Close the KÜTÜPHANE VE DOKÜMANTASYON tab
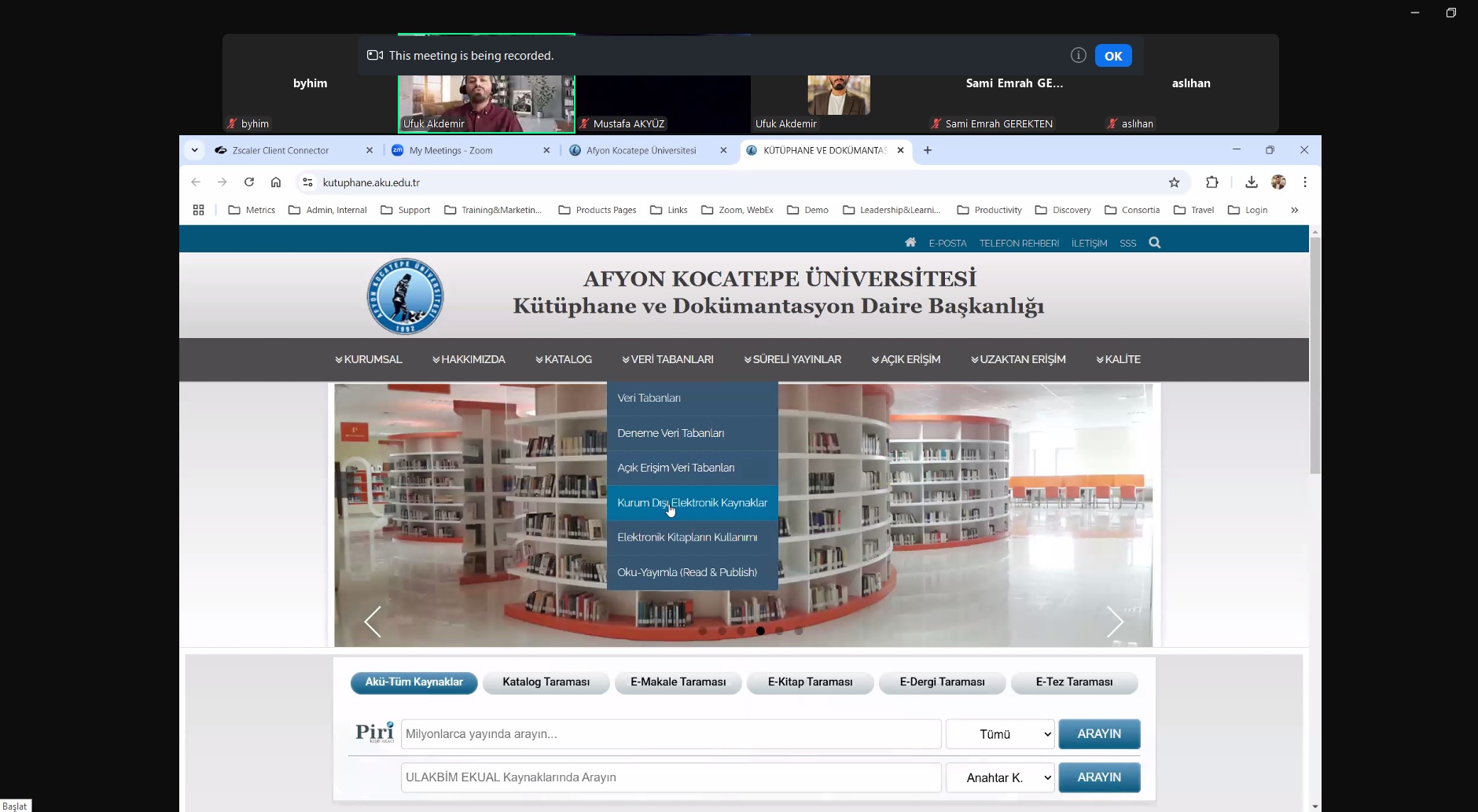This screenshot has height=812, width=1478. (900, 150)
